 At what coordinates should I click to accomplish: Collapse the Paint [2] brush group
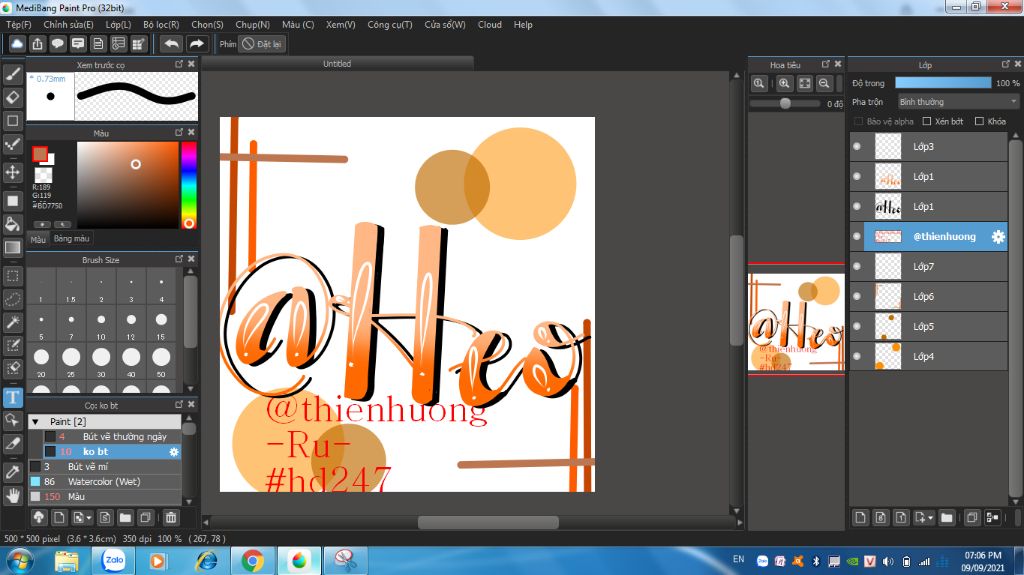coord(35,422)
